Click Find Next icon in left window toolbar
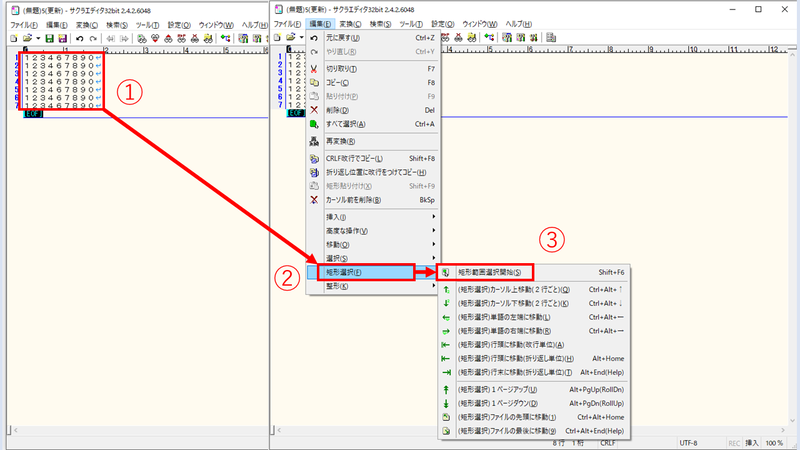This screenshot has width=800, height=450. [x=155, y=38]
